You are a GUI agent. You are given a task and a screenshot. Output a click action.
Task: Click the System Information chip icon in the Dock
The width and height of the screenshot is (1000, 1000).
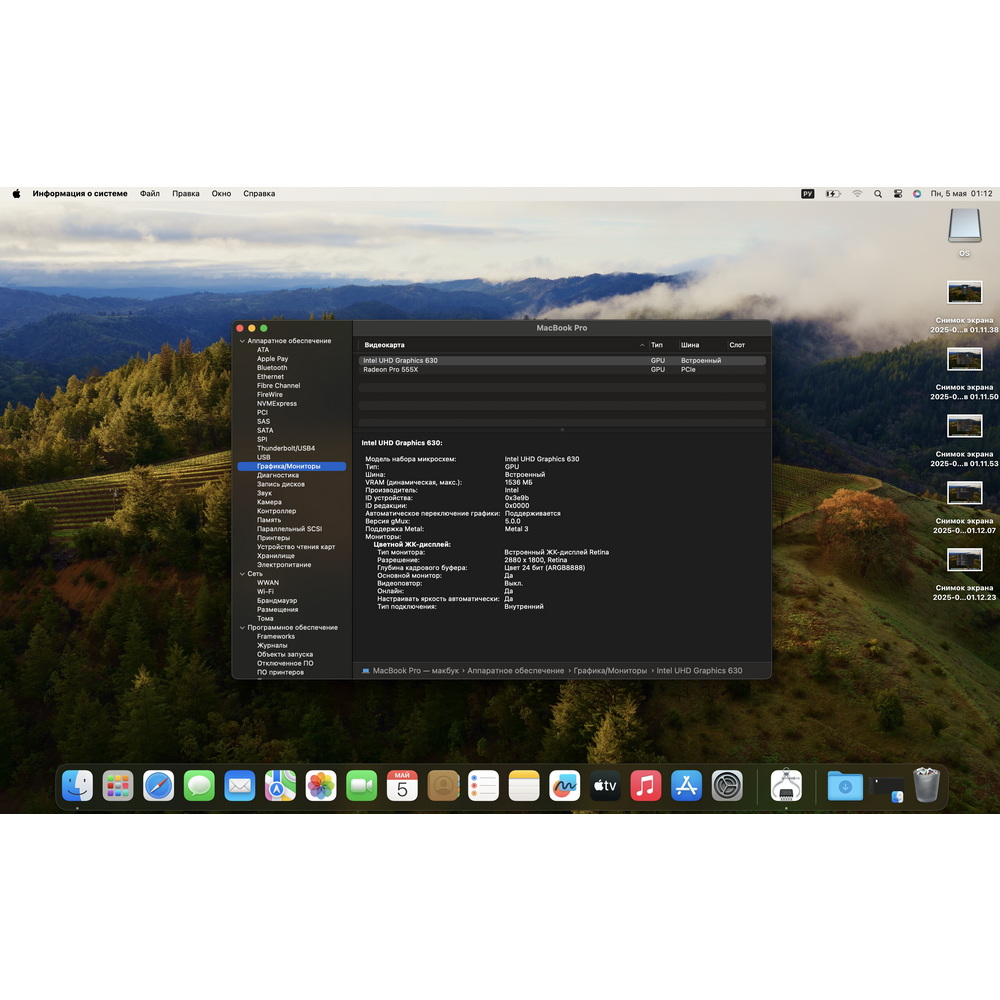pos(786,785)
